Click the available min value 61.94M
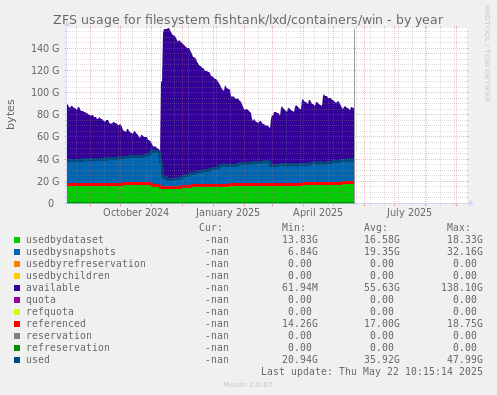Viewport: 497px width, 395px height. point(300,288)
